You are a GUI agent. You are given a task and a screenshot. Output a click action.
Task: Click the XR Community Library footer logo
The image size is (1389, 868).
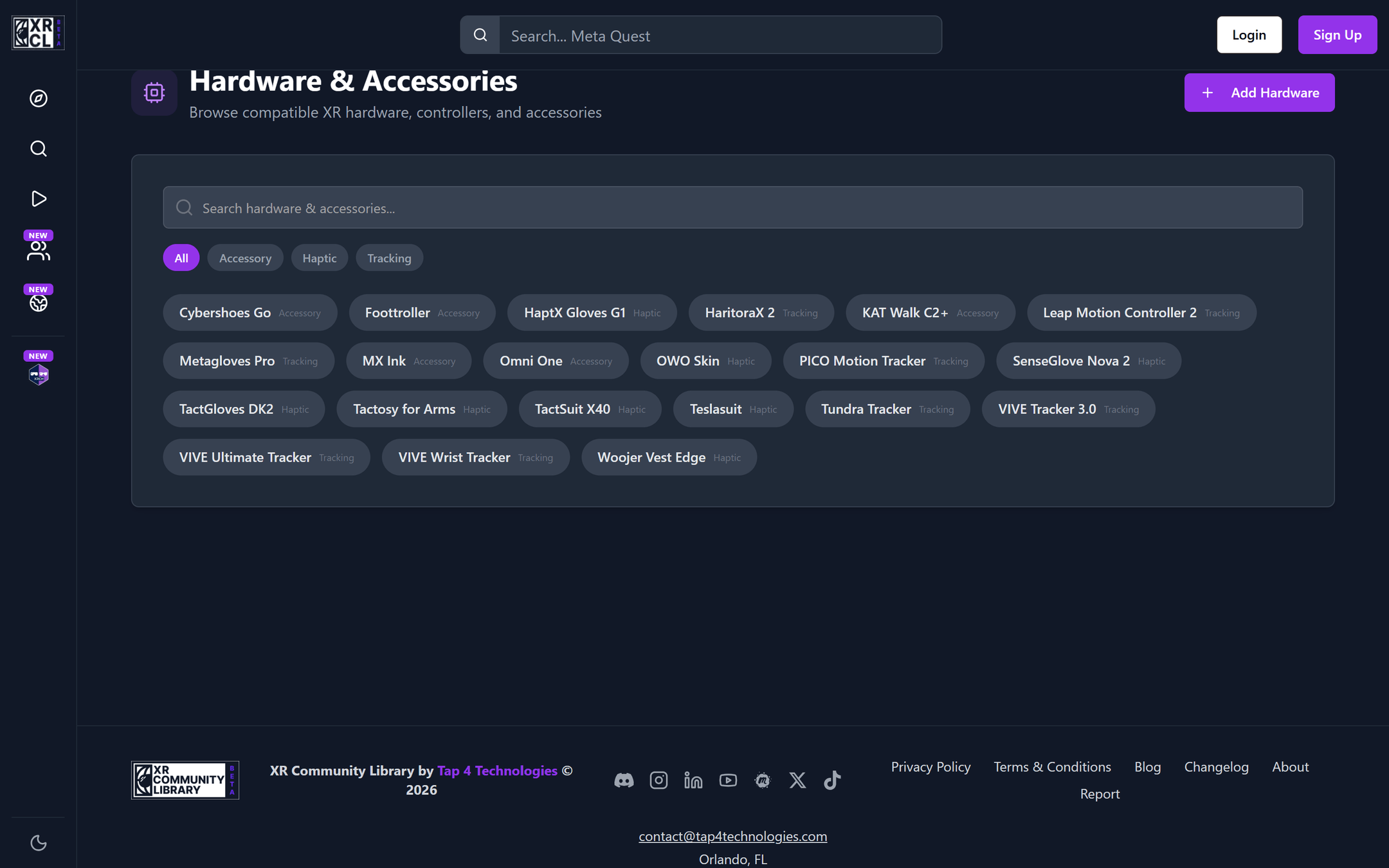pos(185,781)
